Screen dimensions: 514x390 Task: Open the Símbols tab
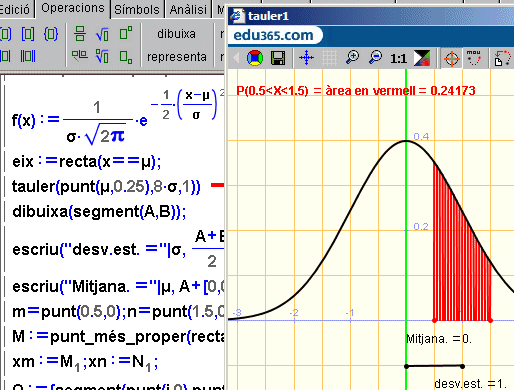point(137,10)
